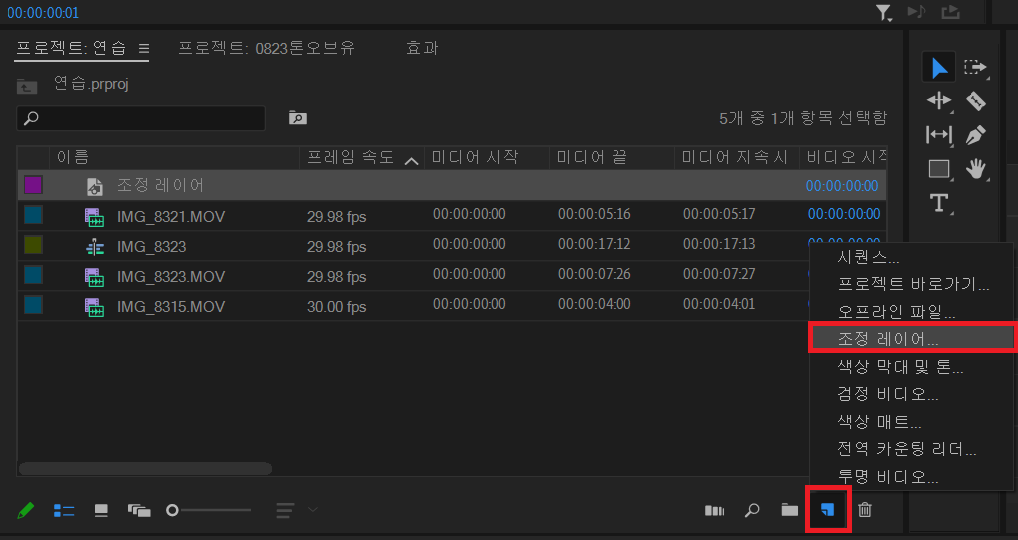
Task: Sort by 프레임 속도 column header
Action: tap(362, 158)
